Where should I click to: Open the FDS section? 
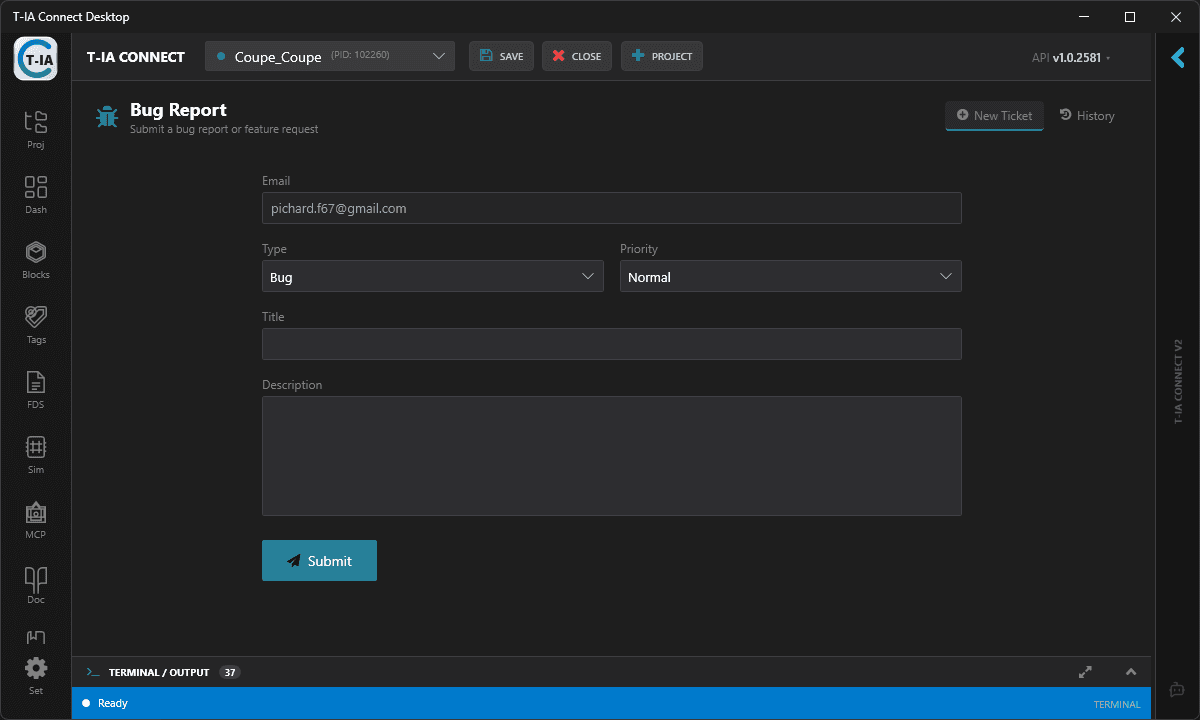point(35,388)
